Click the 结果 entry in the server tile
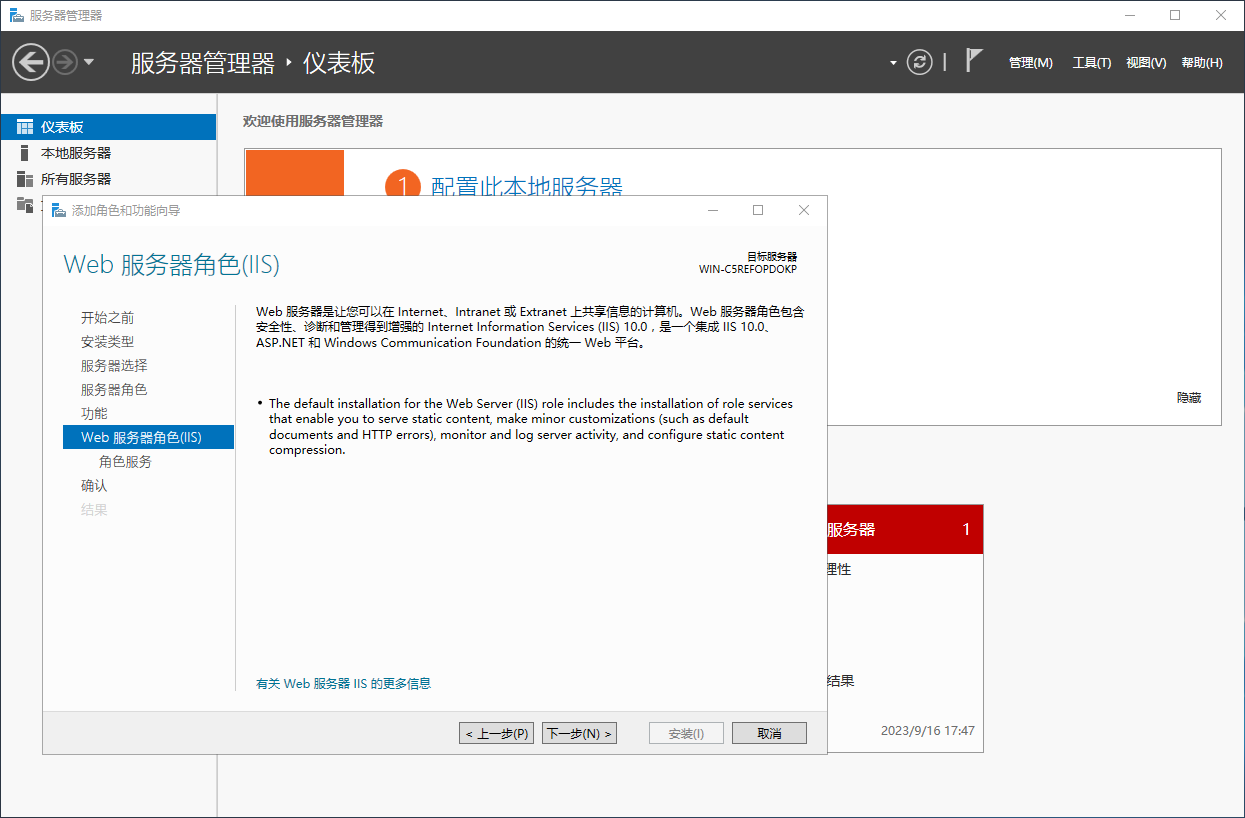 click(x=841, y=681)
